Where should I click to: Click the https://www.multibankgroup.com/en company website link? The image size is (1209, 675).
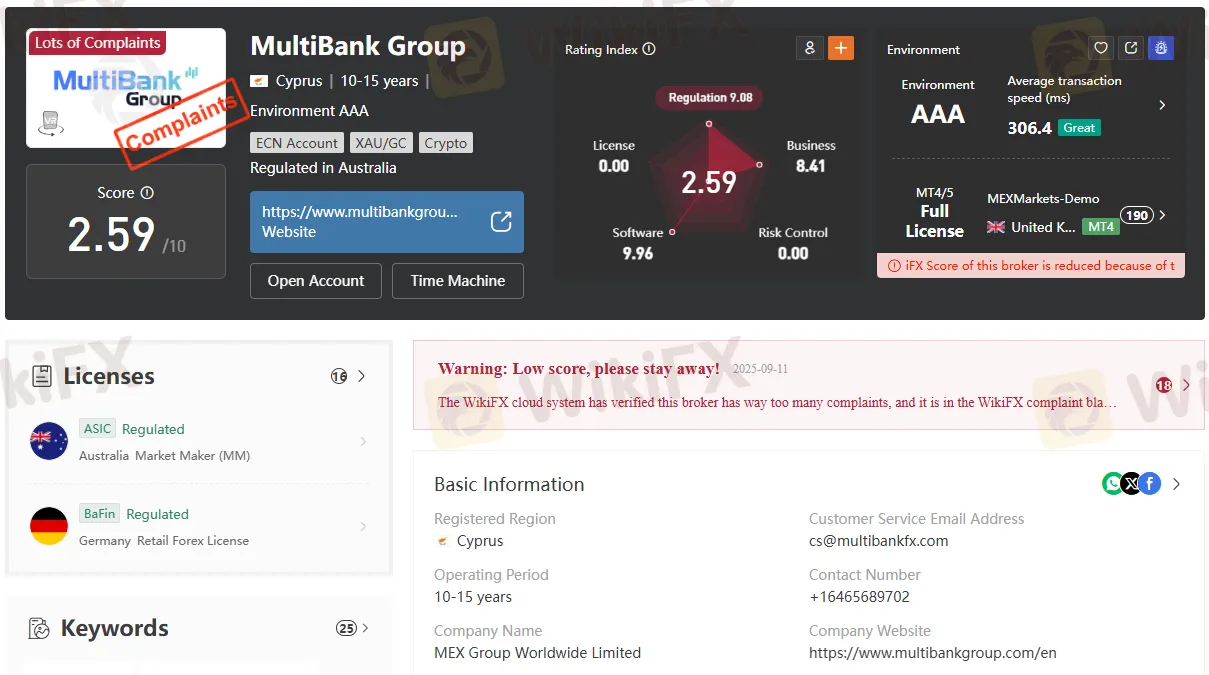(x=933, y=653)
